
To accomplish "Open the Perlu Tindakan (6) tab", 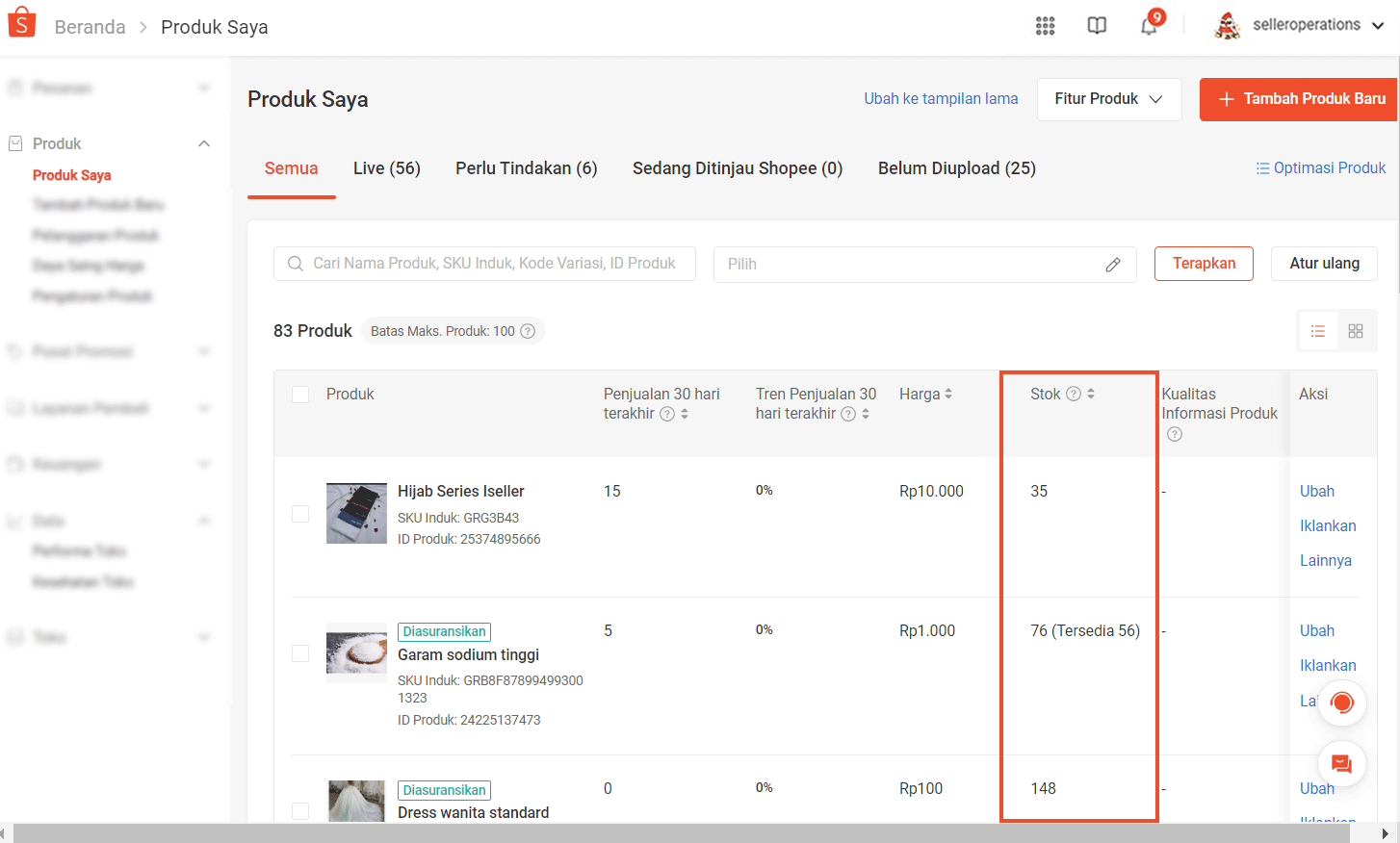I will point(527,168).
